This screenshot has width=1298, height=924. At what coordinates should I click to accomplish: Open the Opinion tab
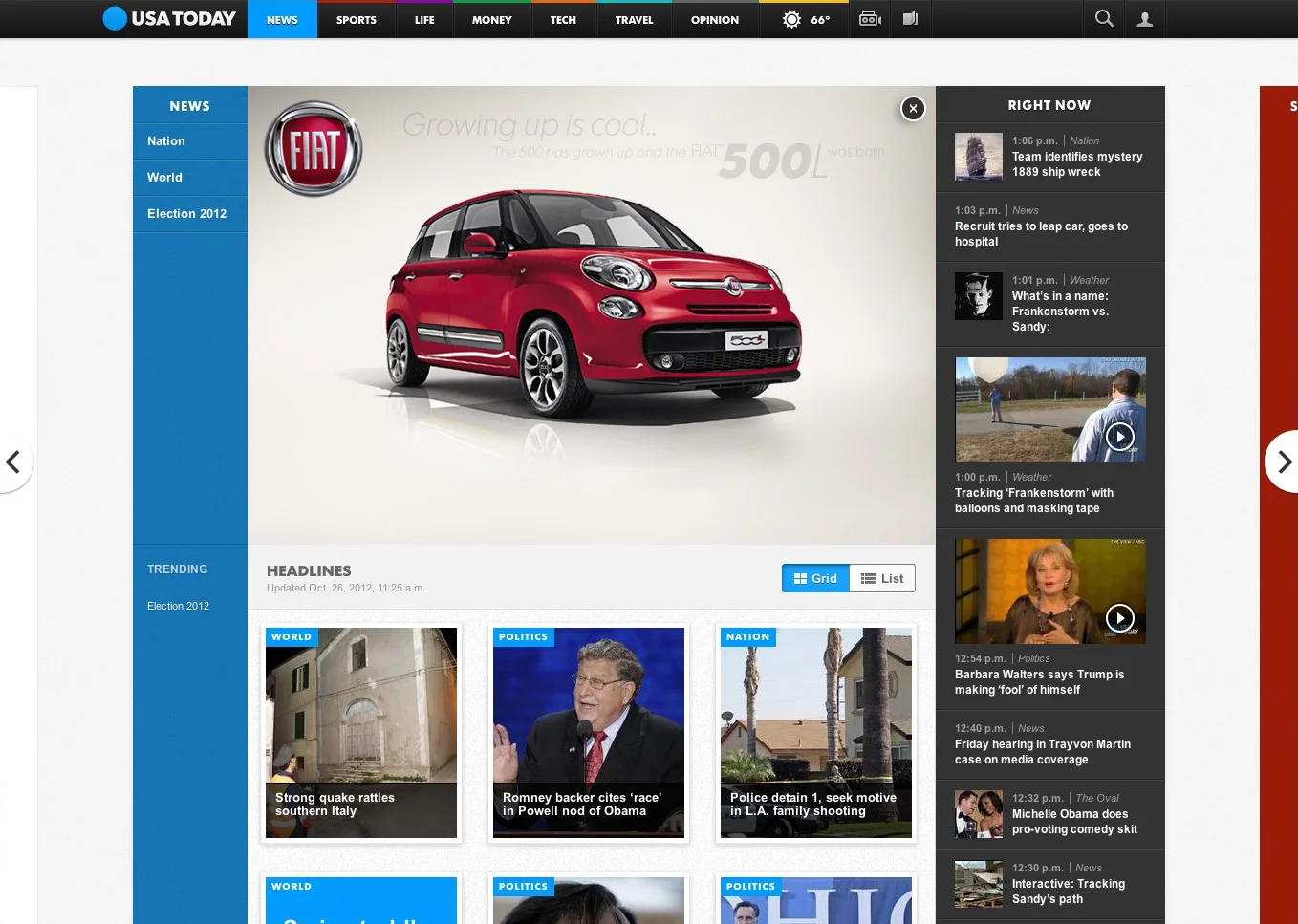(x=715, y=20)
